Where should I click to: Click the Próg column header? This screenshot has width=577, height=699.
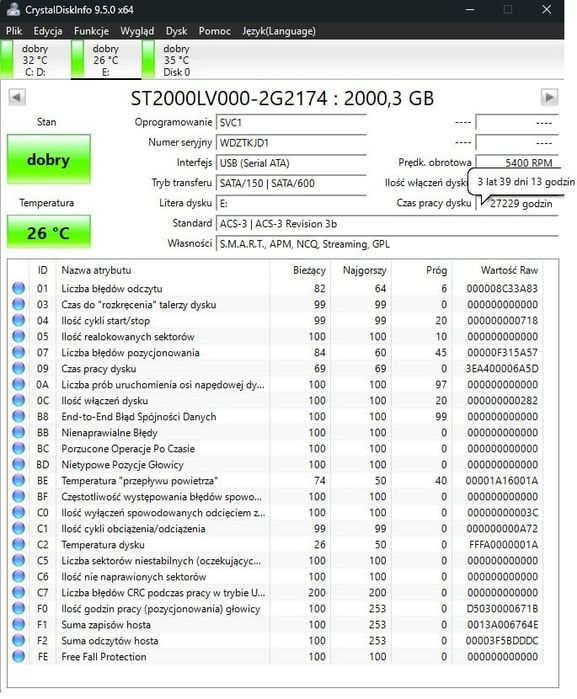coord(422,270)
